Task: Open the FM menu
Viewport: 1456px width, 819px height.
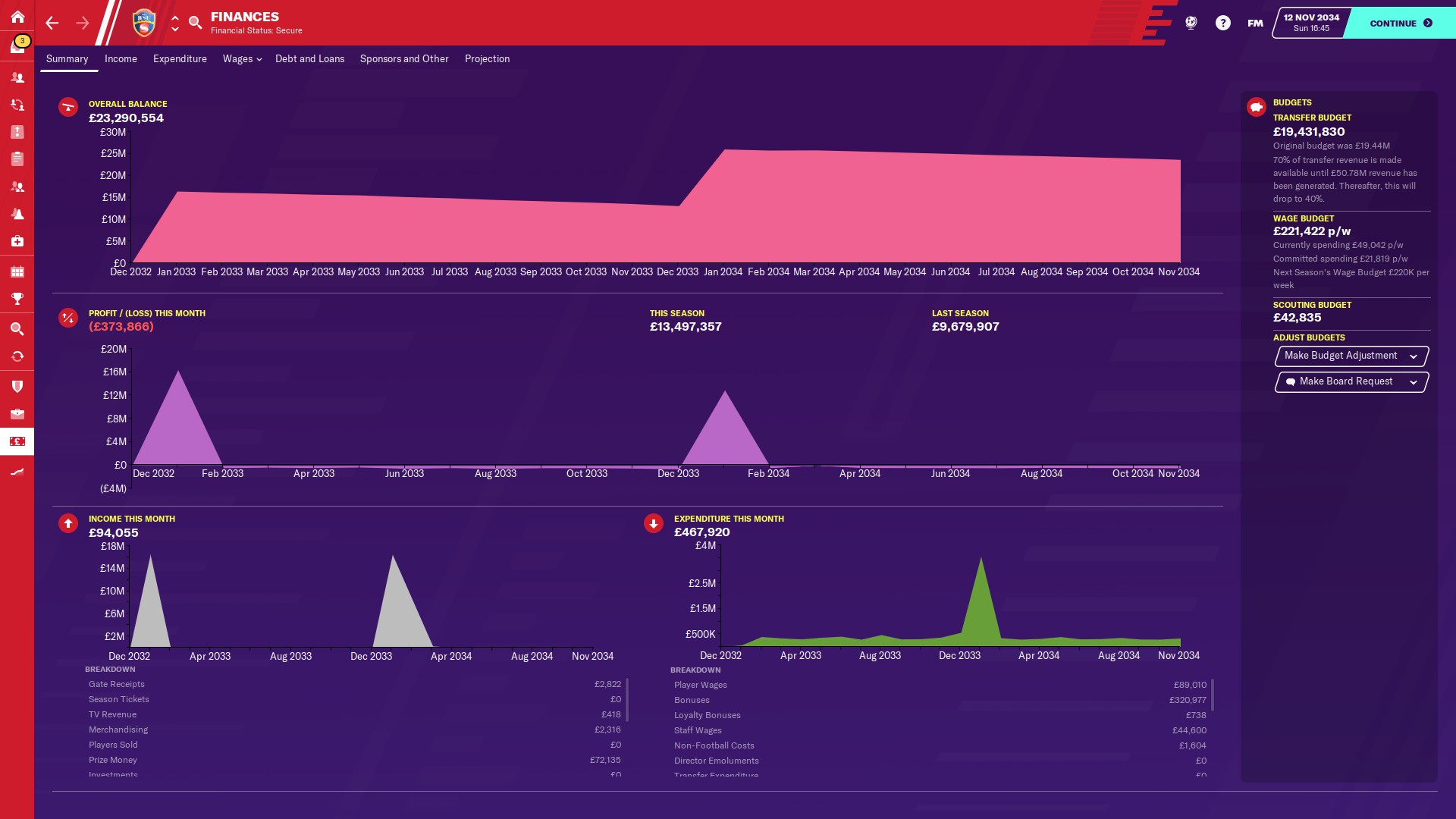Action: click(1255, 23)
